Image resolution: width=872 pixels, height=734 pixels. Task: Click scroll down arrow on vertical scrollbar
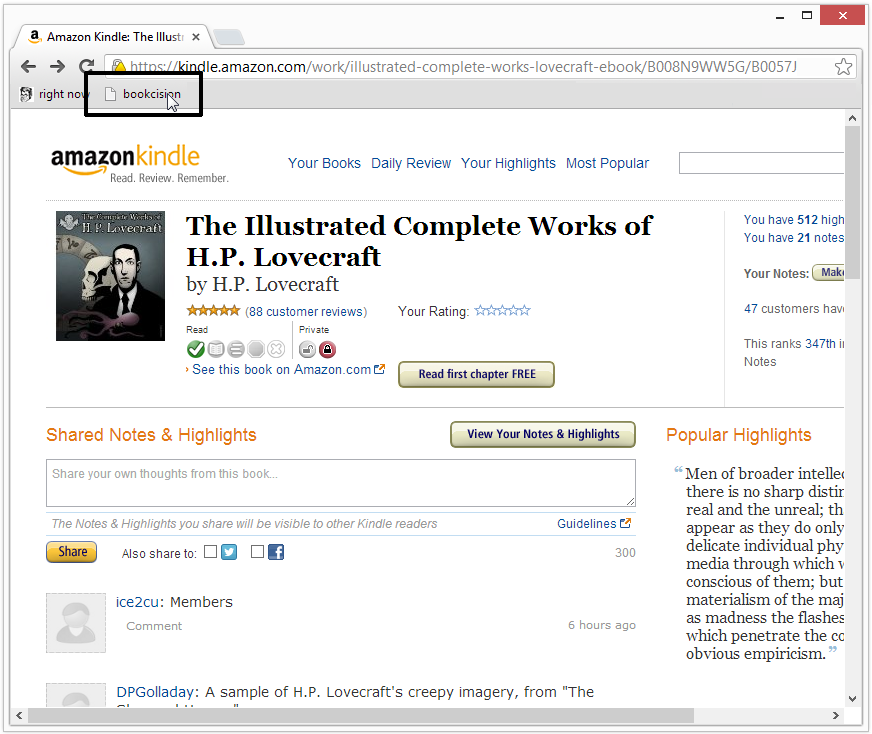pyautogui.click(x=852, y=699)
